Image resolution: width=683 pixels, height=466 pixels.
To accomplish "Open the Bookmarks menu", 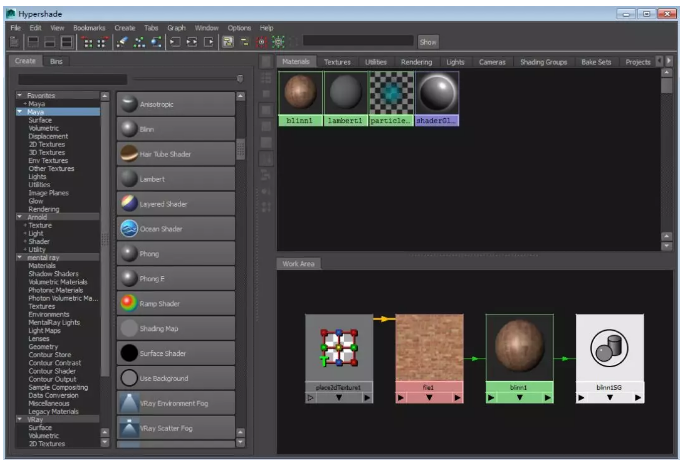I will [89, 28].
